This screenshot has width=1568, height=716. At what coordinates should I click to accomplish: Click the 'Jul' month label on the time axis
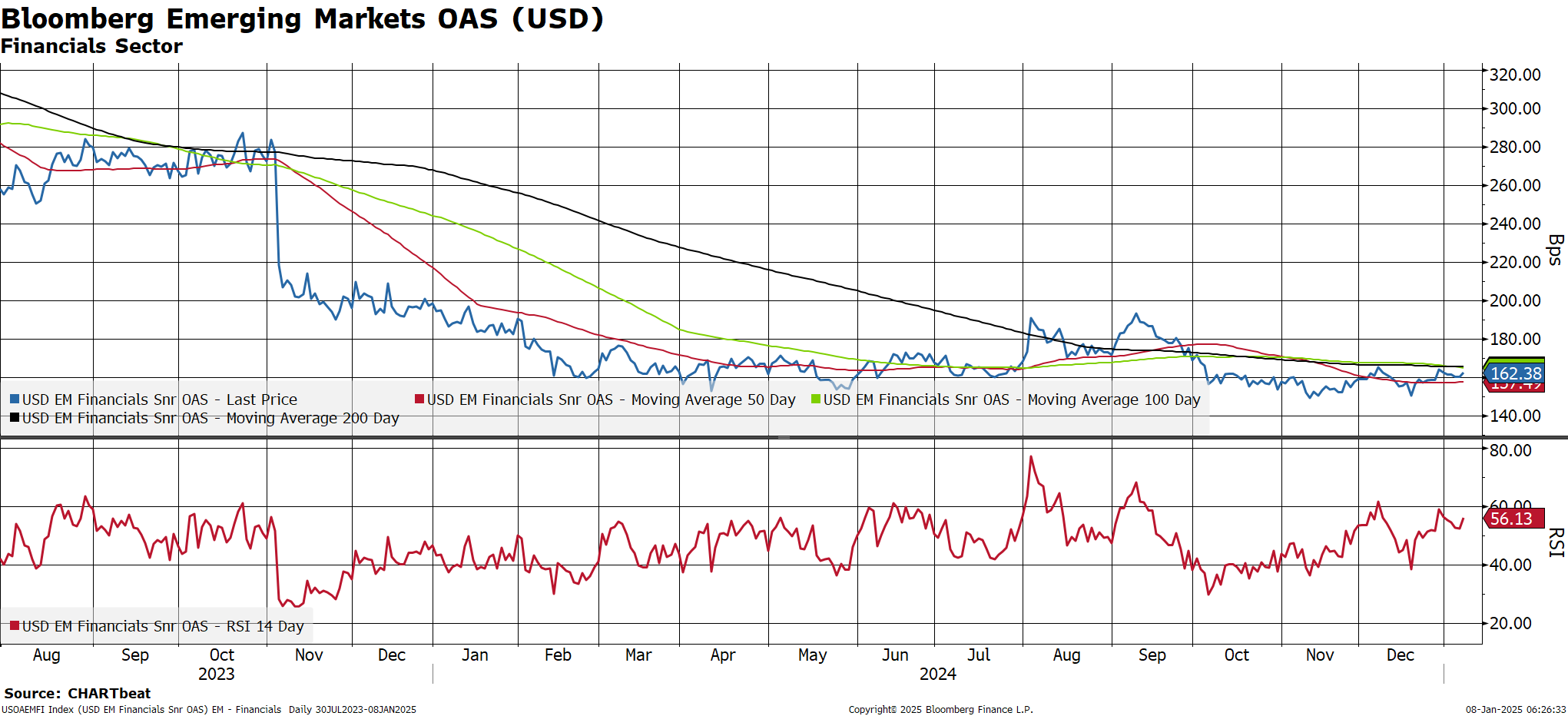[x=979, y=655]
